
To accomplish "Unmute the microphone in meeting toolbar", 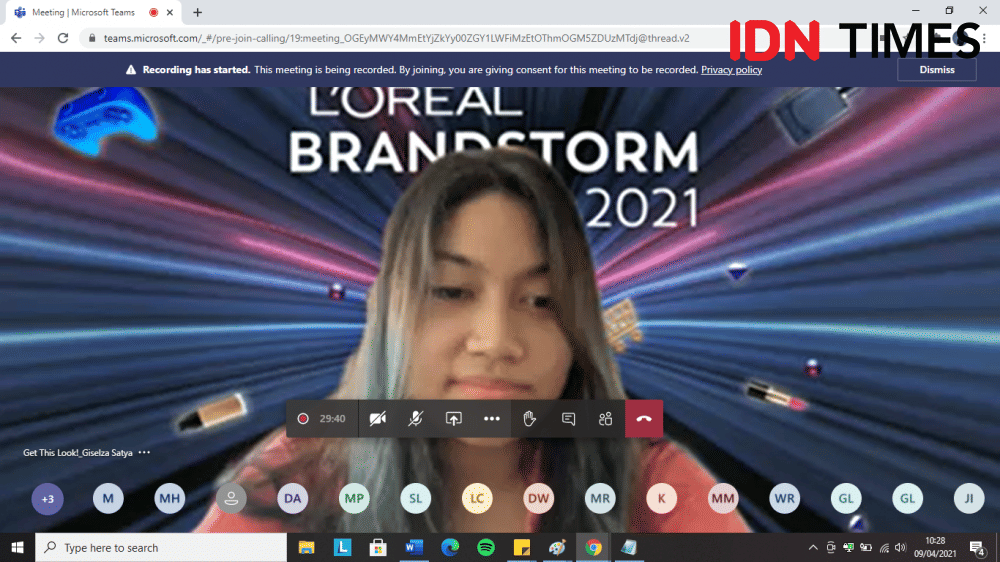I will coord(415,419).
